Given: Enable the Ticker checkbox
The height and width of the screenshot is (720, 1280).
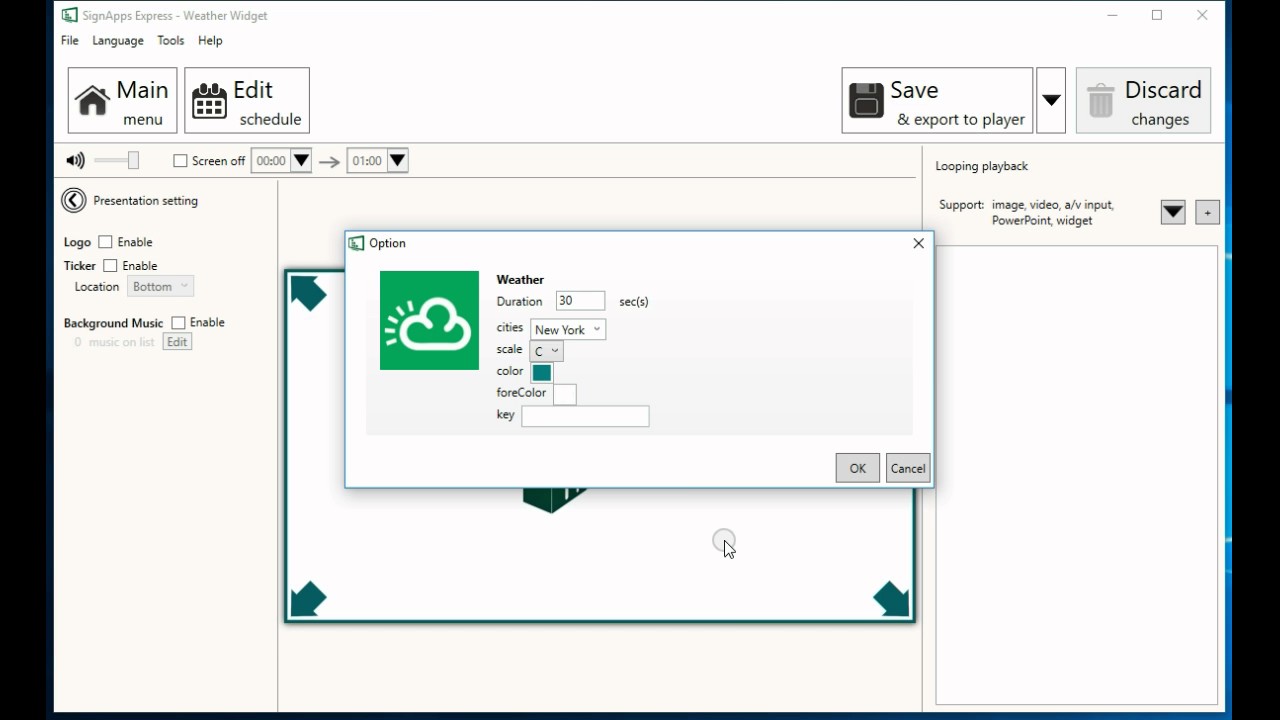Looking at the screenshot, I should click(x=110, y=266).
